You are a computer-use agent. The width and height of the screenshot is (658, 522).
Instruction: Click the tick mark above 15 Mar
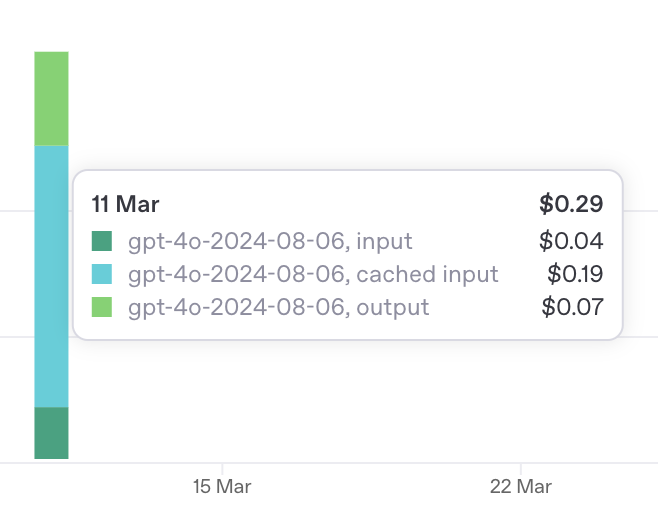pos(222,469)
